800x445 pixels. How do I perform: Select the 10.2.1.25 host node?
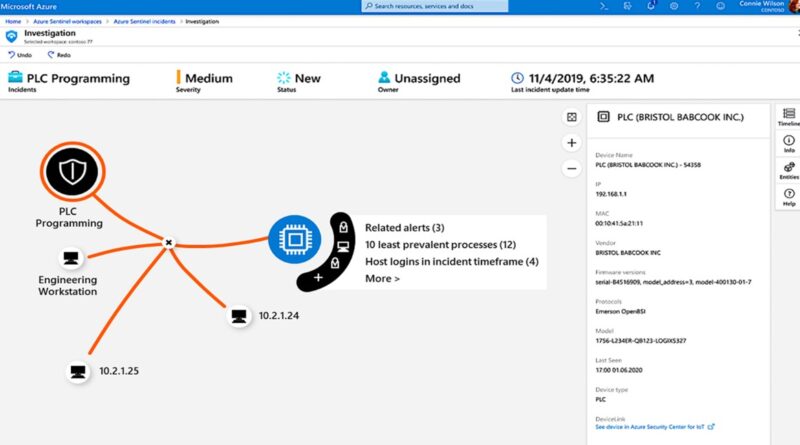pyautogui.click(x=78, y=372)
